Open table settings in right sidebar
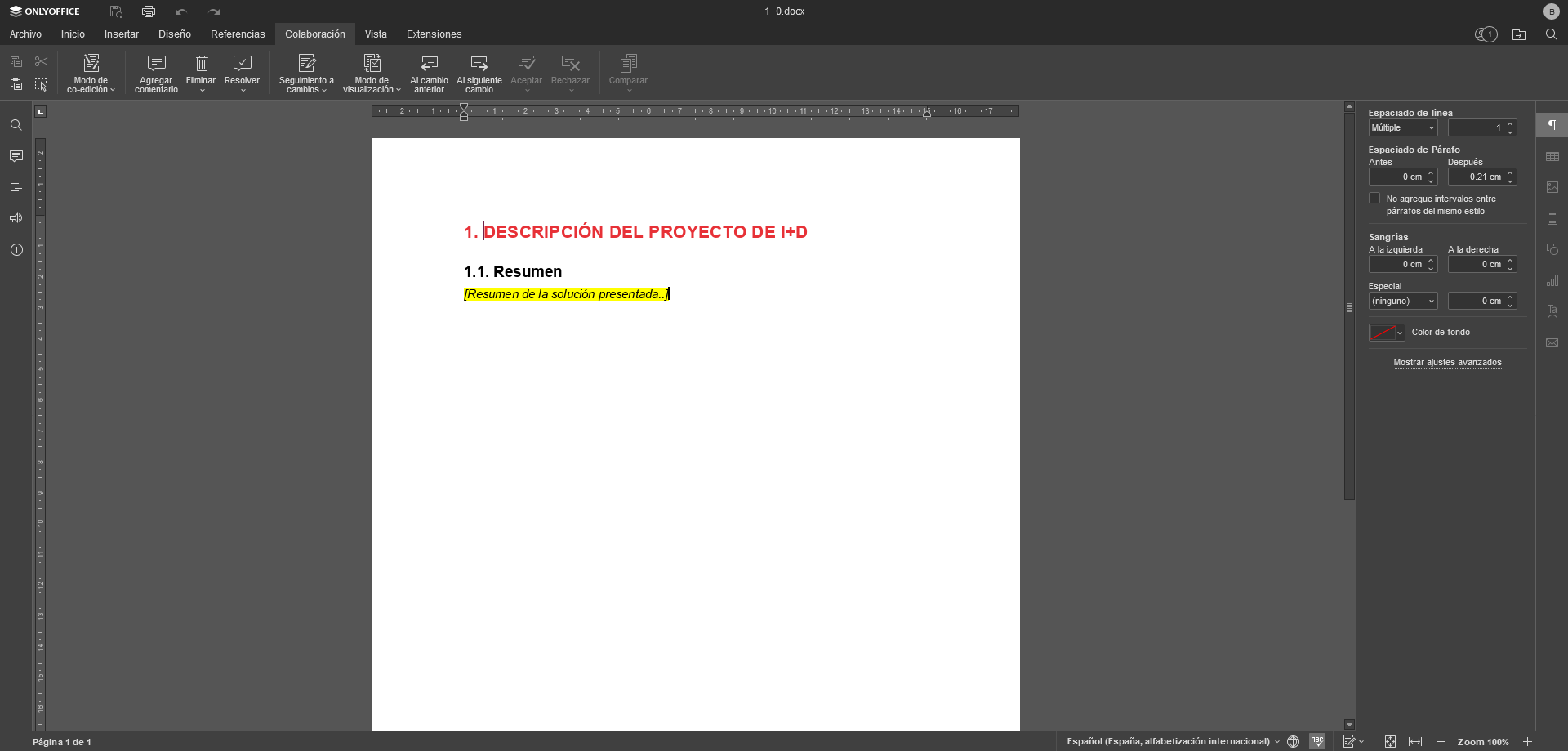Image resolution: width=1568 pixels, height=751 pixels. (1552, 156)
